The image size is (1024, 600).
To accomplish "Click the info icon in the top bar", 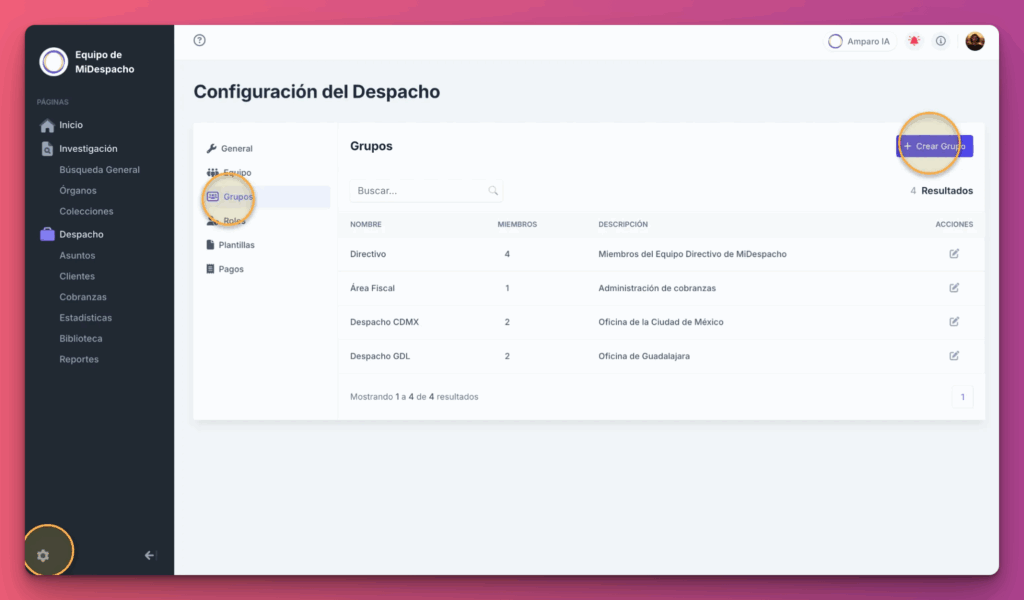I will pyautogui.click(x=940, y=41).
